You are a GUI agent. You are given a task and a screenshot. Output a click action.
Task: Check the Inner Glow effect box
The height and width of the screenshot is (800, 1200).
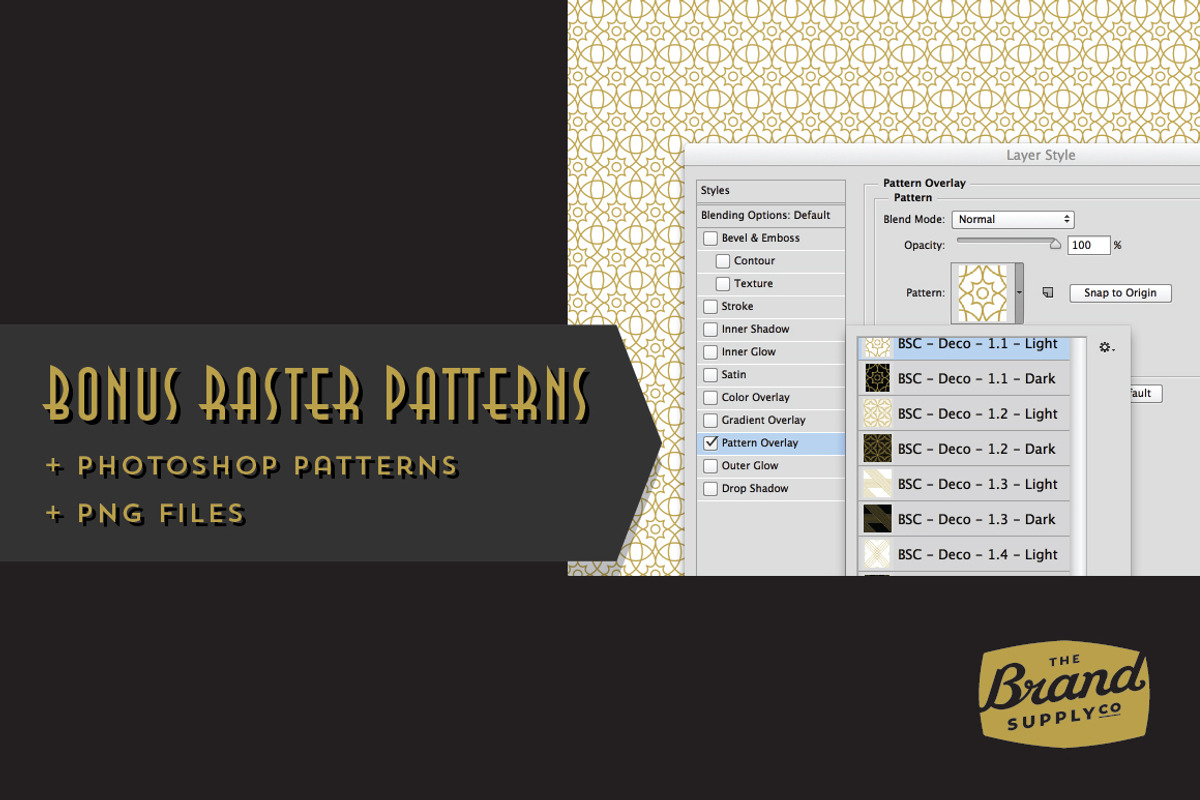(x=711, y=353)
